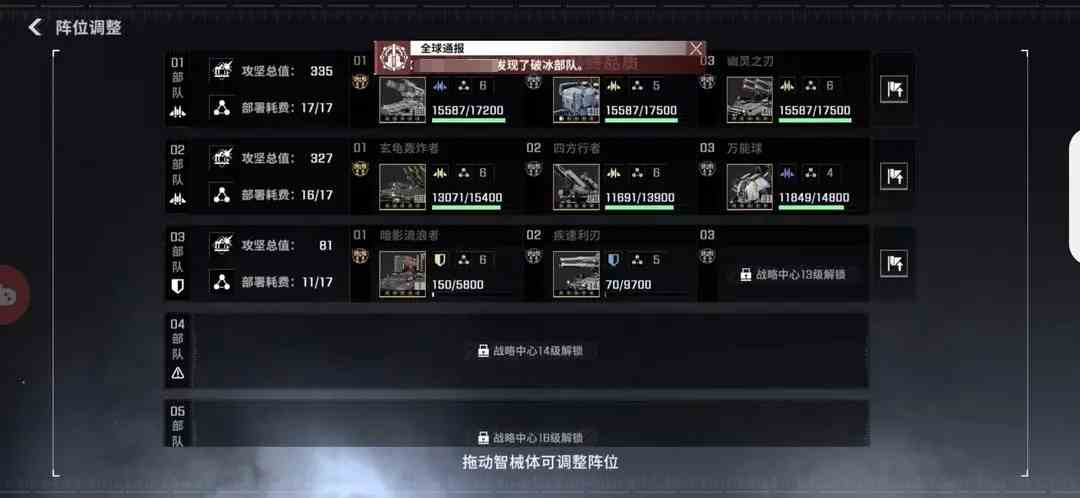
Task: Select the 暗影流浪者 unit thumbnail
Action: pos(402,274)
